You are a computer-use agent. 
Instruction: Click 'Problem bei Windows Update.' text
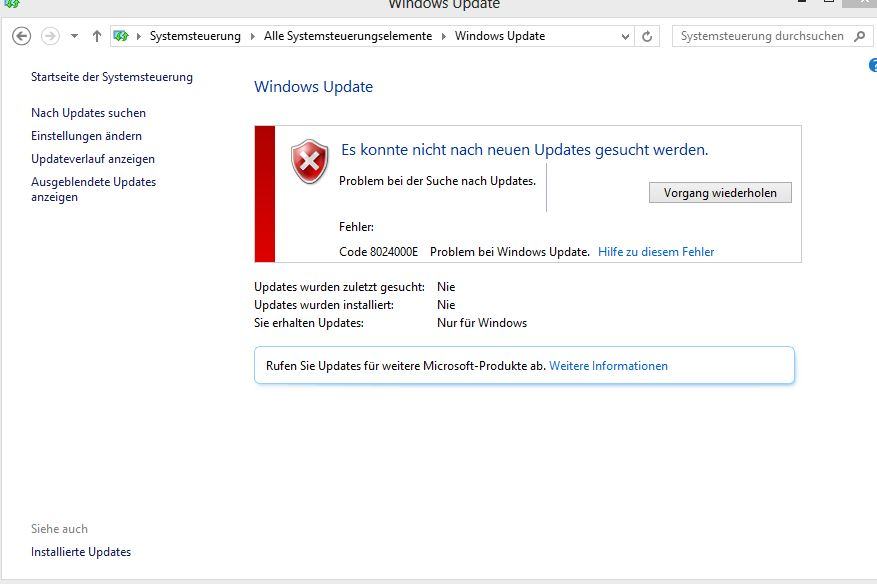click(x=510, y=252)
